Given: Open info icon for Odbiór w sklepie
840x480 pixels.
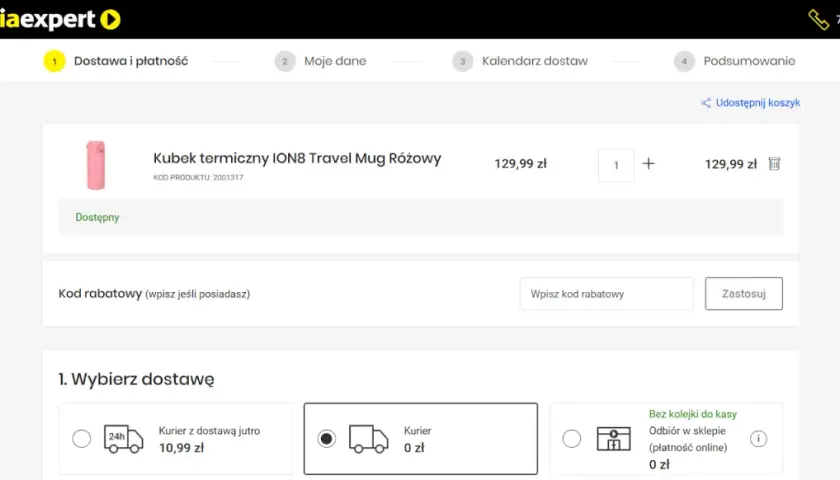Looking at the screenshot, I should (758, 439).
